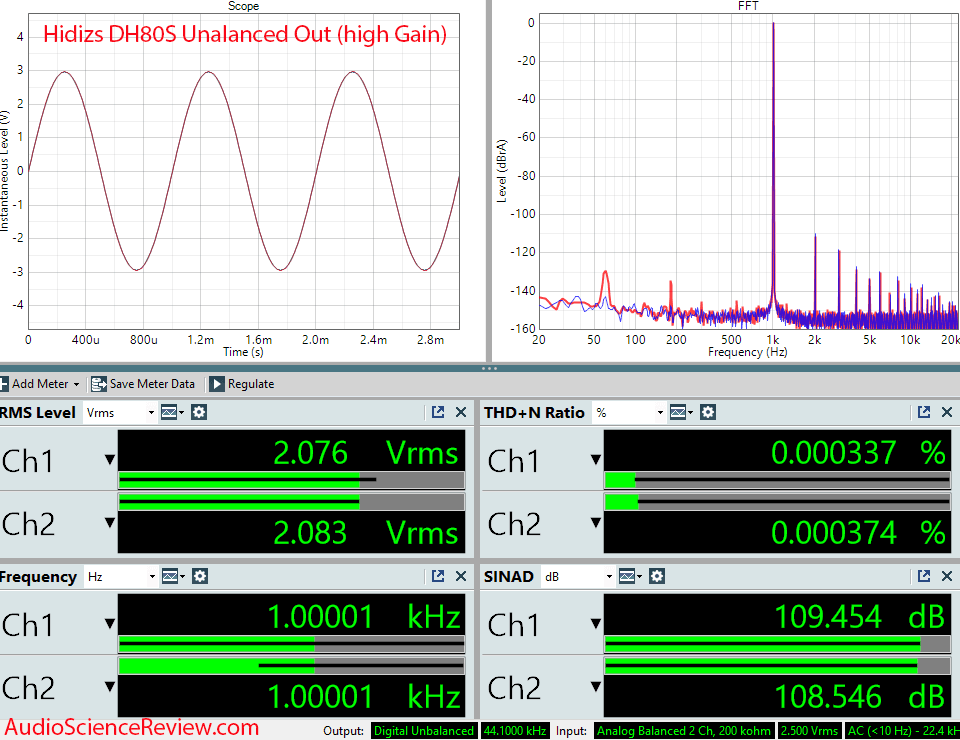Click inside the Scope waveform graph
This screenshot has height=740, width=960.
pos(244,171)
